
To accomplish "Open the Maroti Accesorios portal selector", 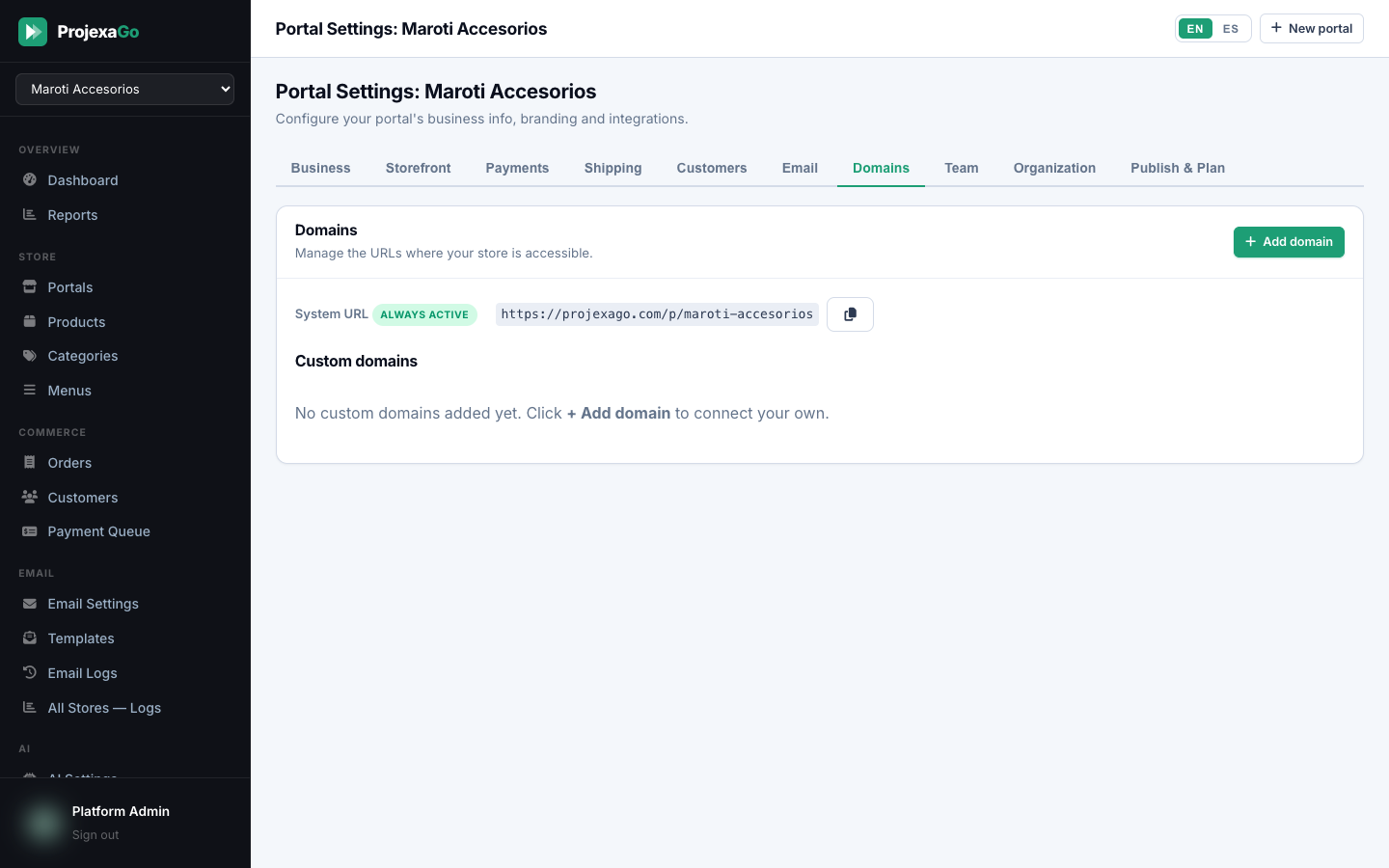I will coord(124,89).
